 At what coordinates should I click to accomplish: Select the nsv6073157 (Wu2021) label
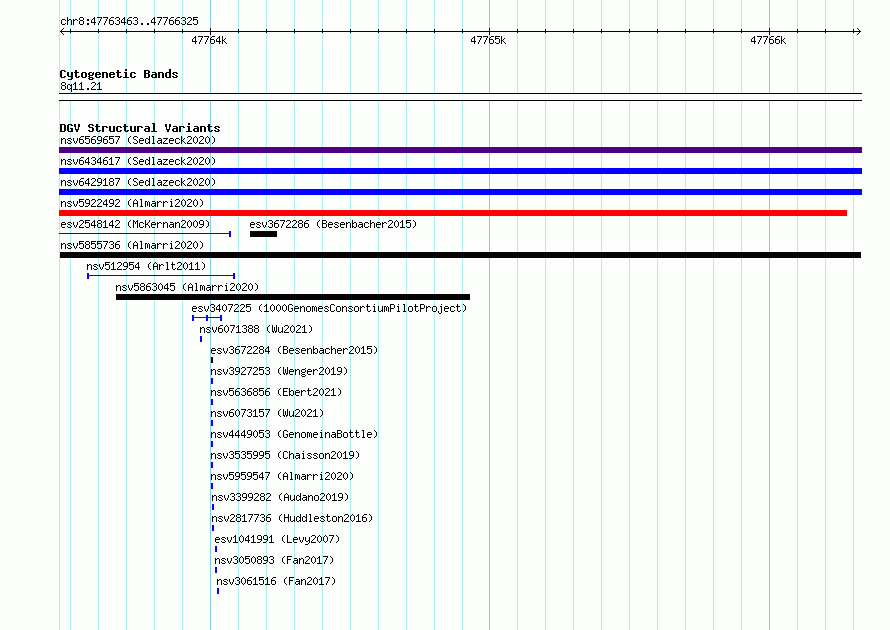pos(267,413)
